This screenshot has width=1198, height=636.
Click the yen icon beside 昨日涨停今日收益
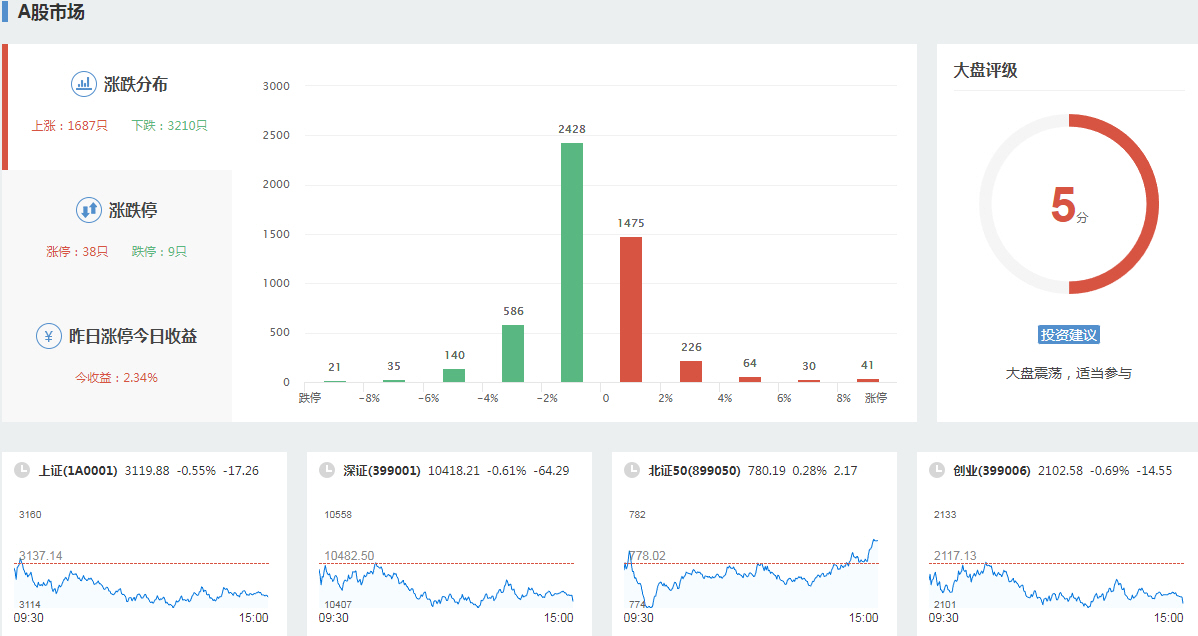49,336
